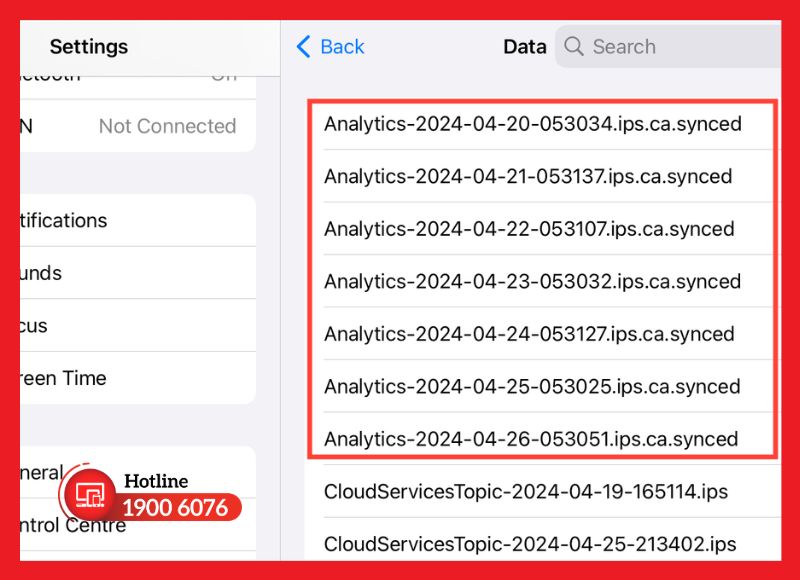The image size is (800, 580).
Task: Select Analytics-2024-04-22-053107.ips.ca.synced entry
Action: click(529, 229)
